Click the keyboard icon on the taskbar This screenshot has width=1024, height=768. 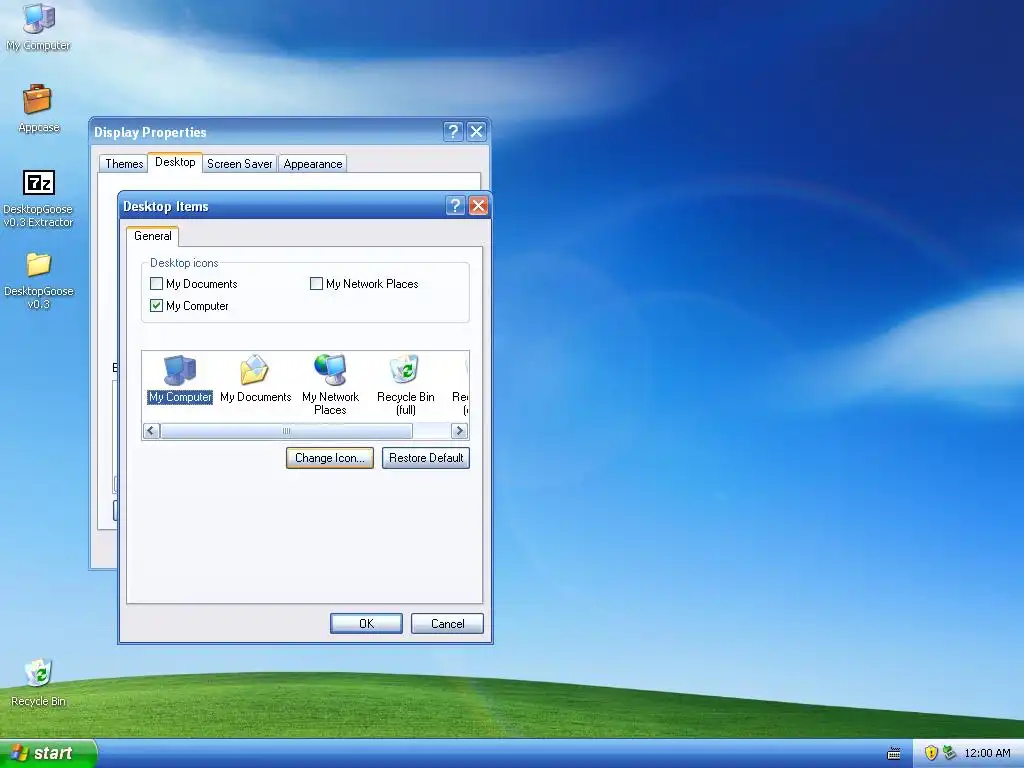point(894,754)
